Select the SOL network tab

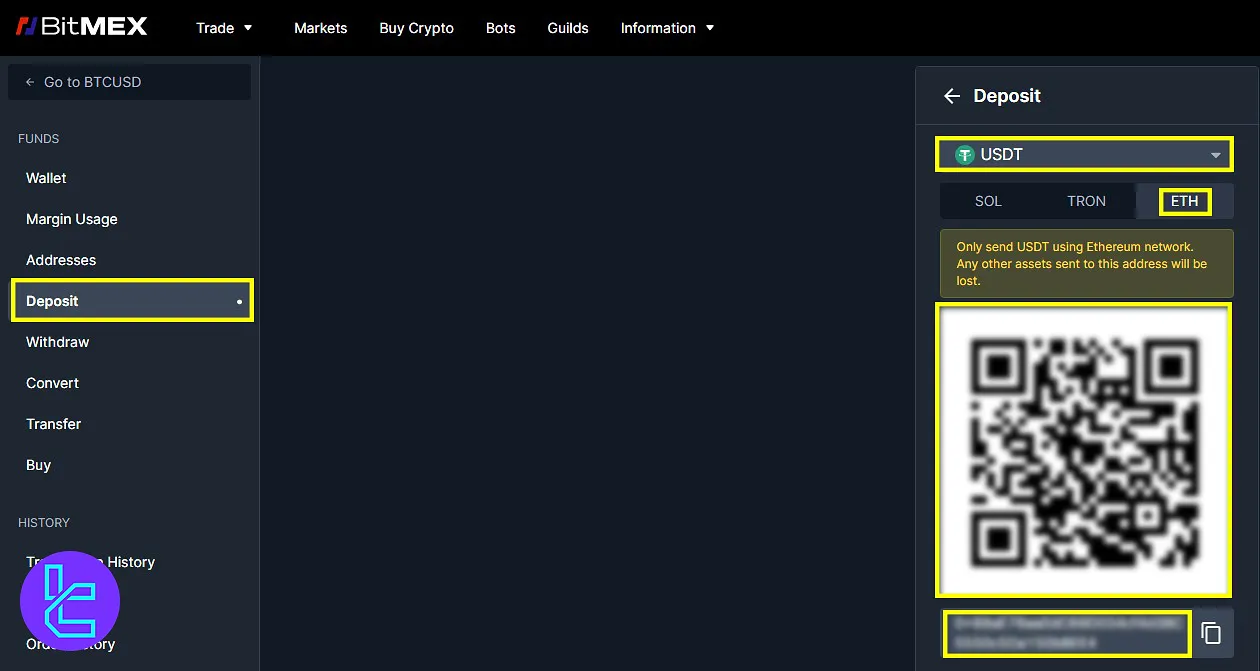point(988,201)
